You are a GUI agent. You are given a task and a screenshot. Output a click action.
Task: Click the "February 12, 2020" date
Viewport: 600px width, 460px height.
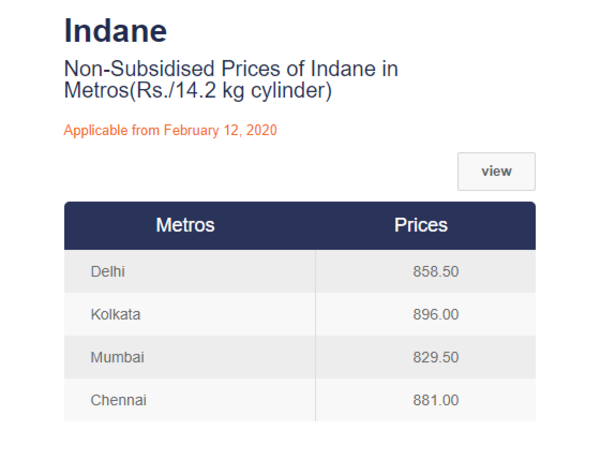[220, 131]
